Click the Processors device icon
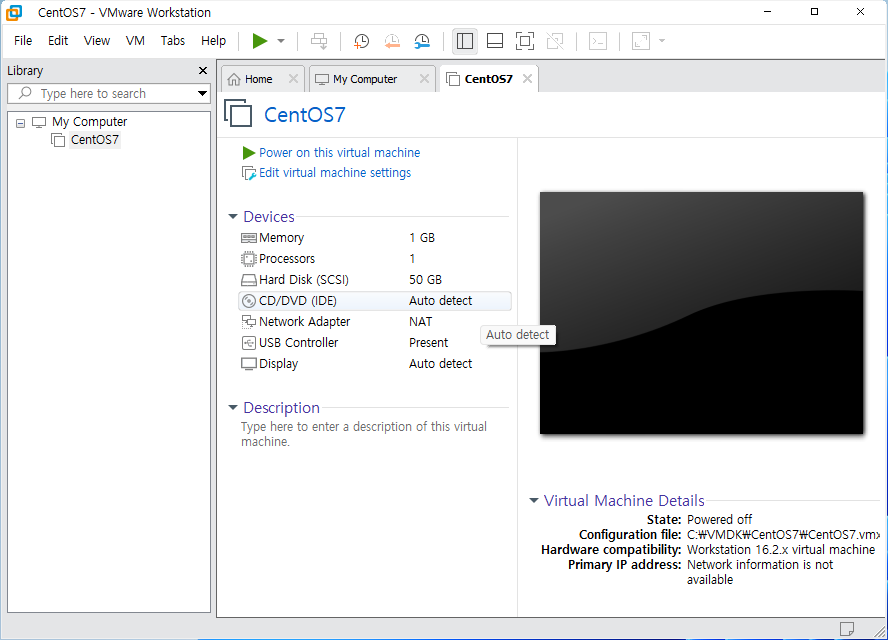Screen dimensions: 888x640 249,259
